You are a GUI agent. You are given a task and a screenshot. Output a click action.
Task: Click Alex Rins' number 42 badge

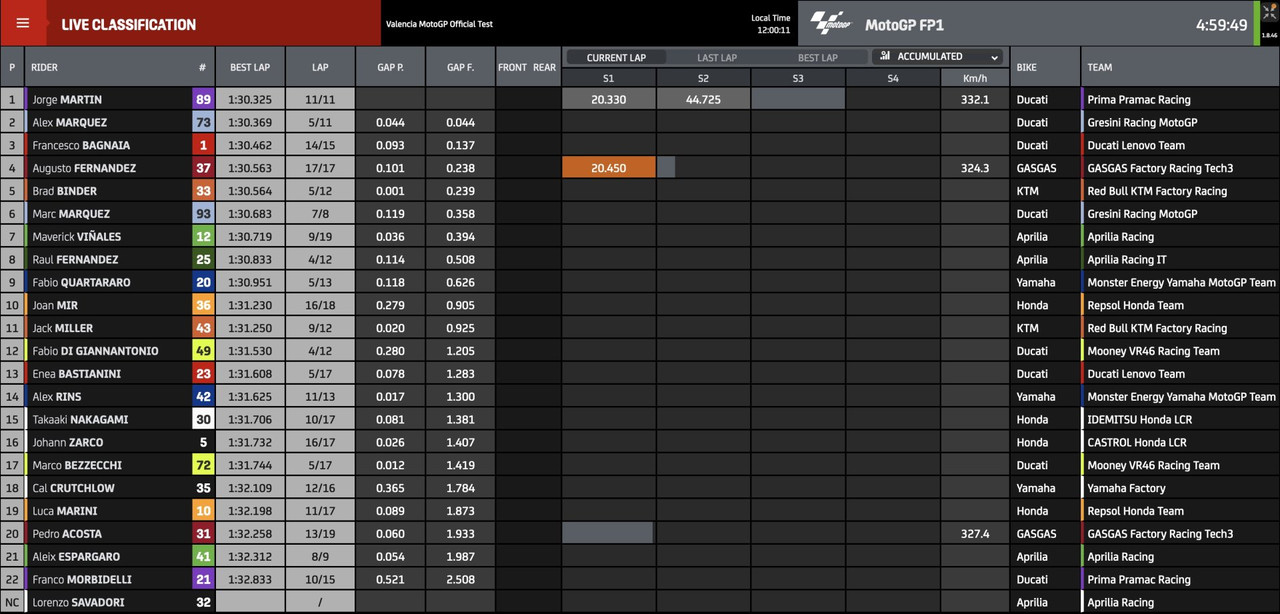tap(203, 396)
